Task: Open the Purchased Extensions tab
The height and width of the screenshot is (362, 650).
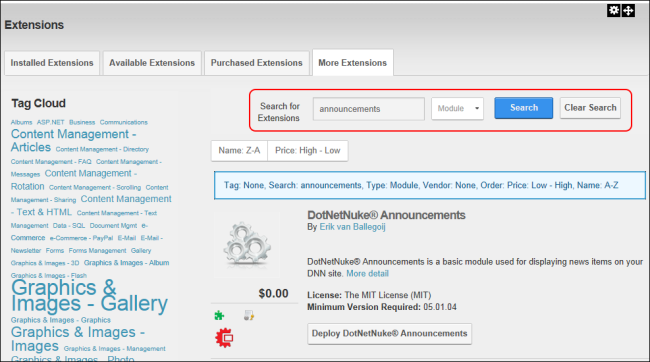Action: click(257, 63)
